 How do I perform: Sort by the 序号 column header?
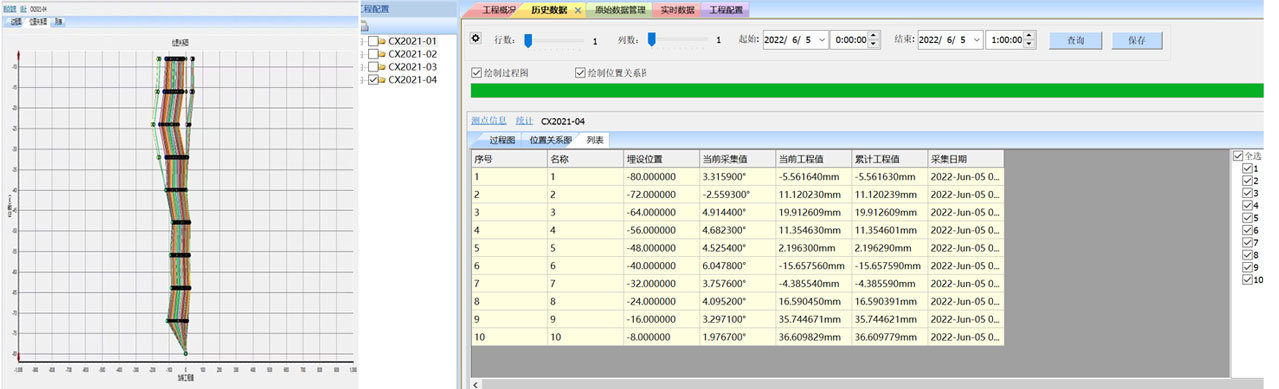coord(508,159)
